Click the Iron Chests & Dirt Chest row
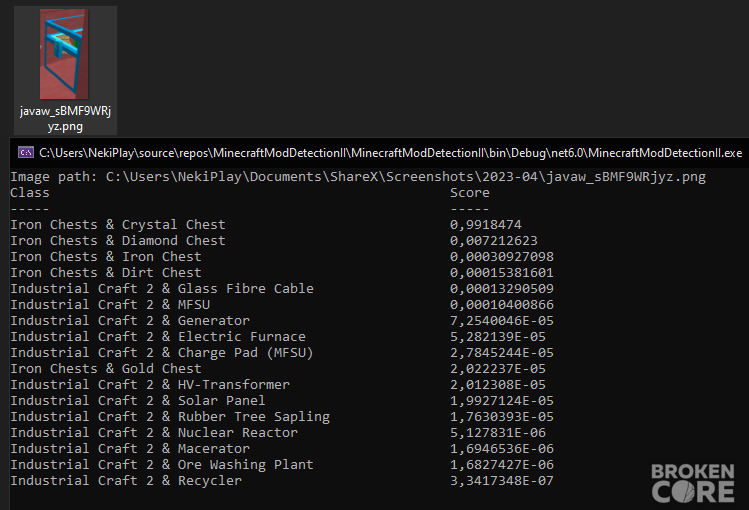The height and width of the screenshot is (510, 749). pyautogui.click(x=106, y=273)
